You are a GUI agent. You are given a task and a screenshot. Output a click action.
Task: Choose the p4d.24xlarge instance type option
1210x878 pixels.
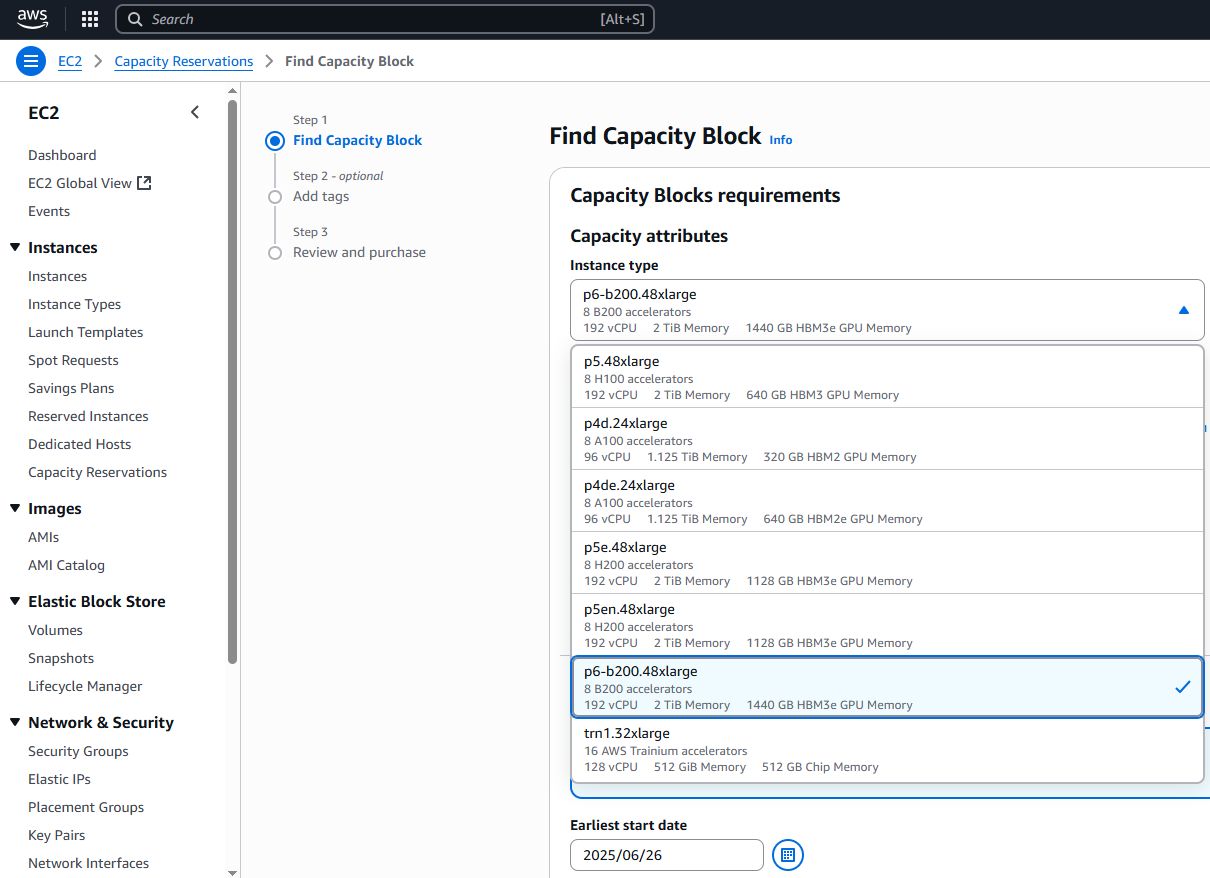[887, 439]
